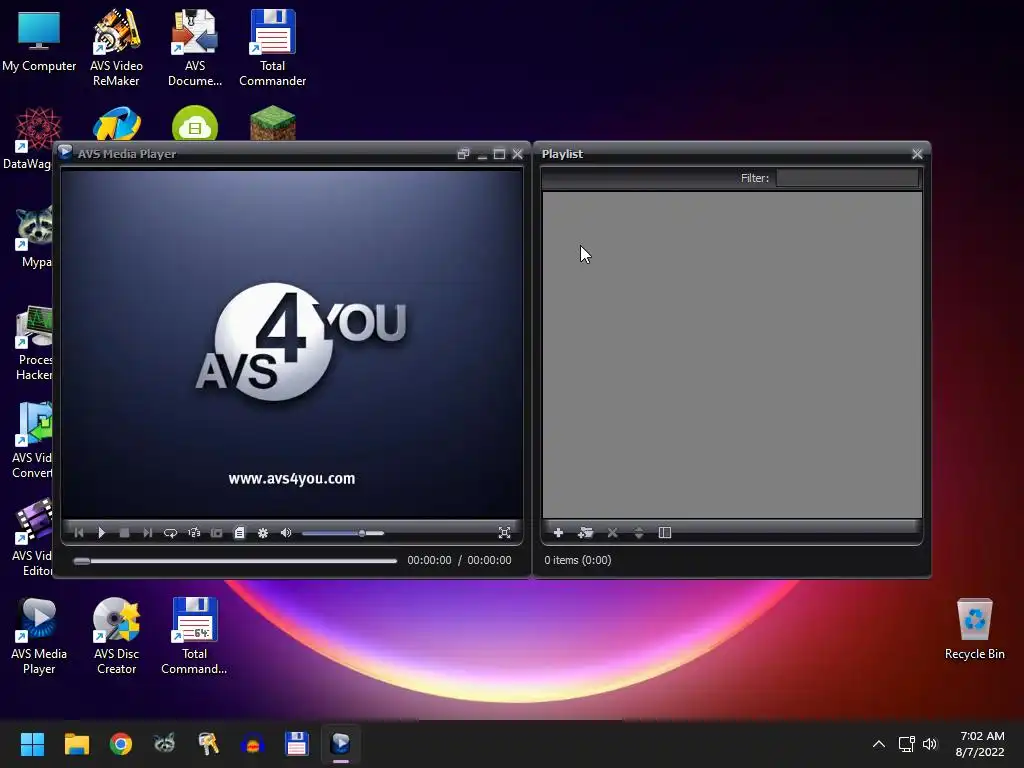Click the '0 items (0:00)' status text
1024x768 pixels.
[x=578, y=560]
